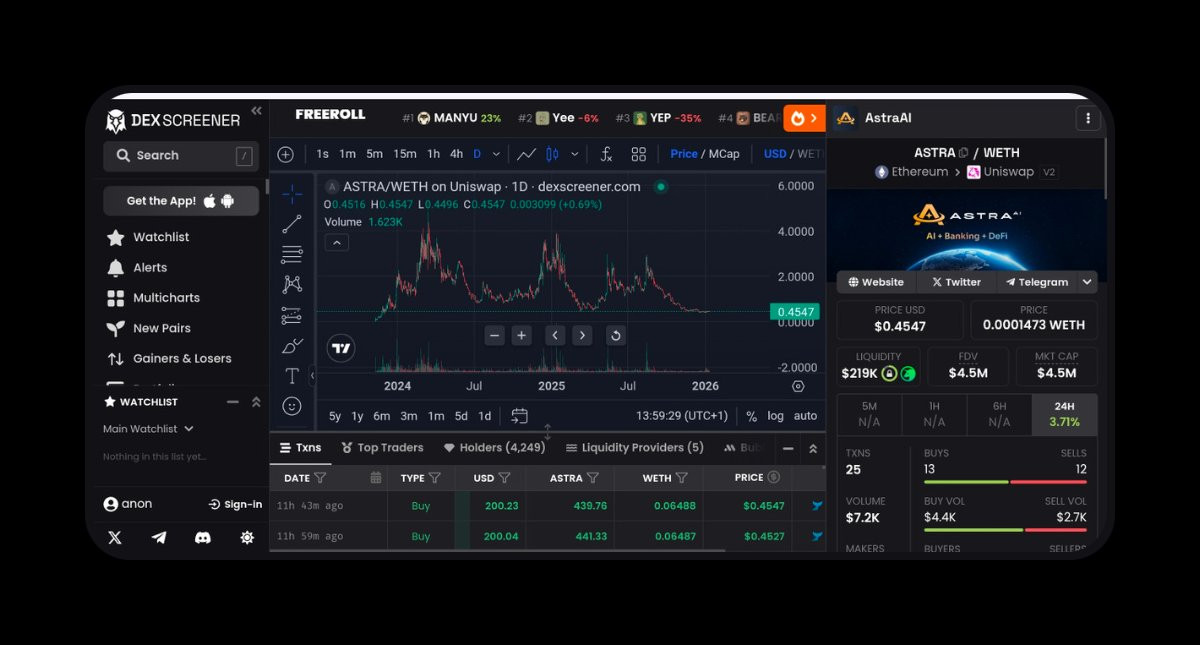Toggle the date format calendar icon

(x=376, y=478)
